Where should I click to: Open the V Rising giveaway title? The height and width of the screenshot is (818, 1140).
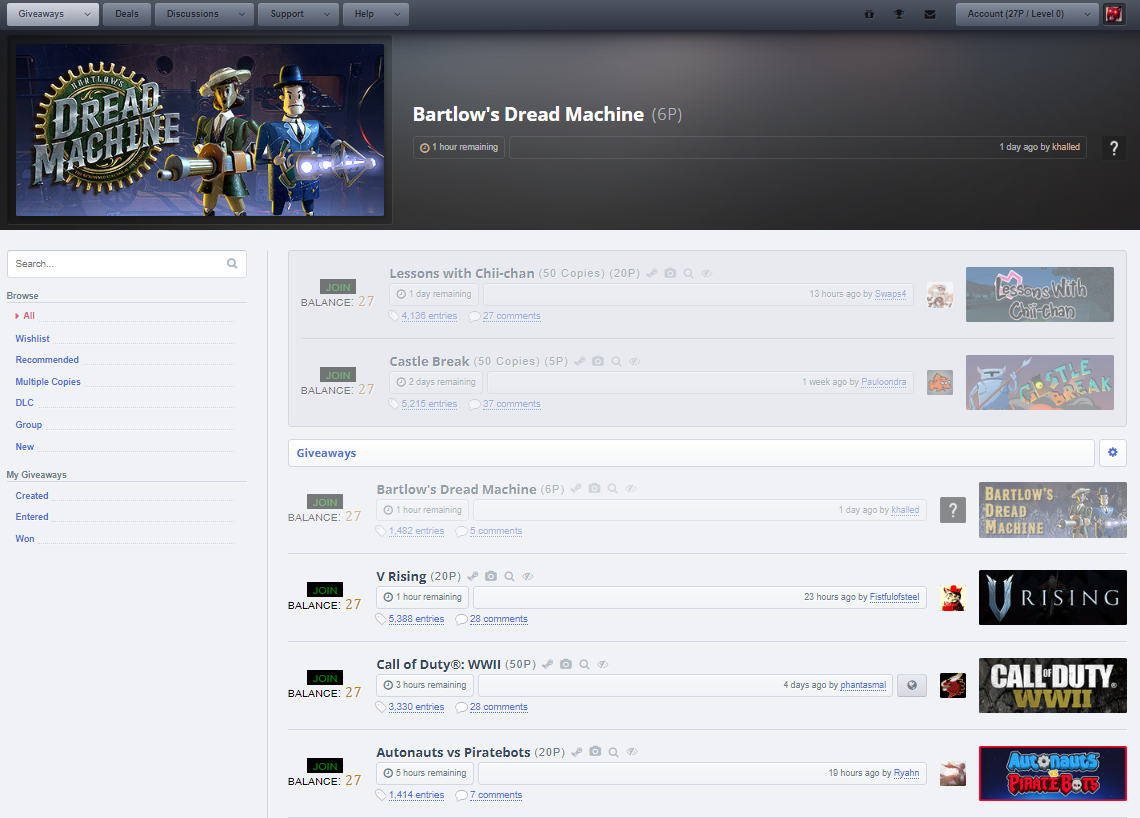pos(401,576)
